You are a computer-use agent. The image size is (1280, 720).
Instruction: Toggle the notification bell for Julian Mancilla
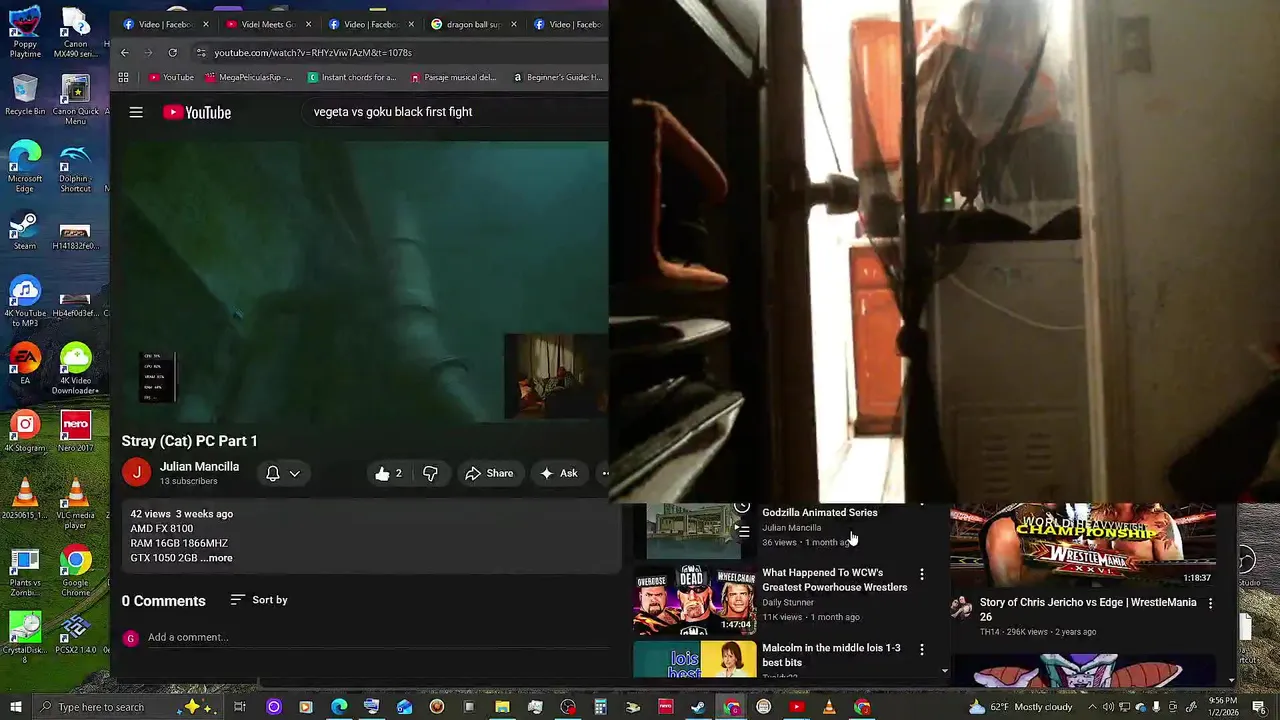click(272, 474)
